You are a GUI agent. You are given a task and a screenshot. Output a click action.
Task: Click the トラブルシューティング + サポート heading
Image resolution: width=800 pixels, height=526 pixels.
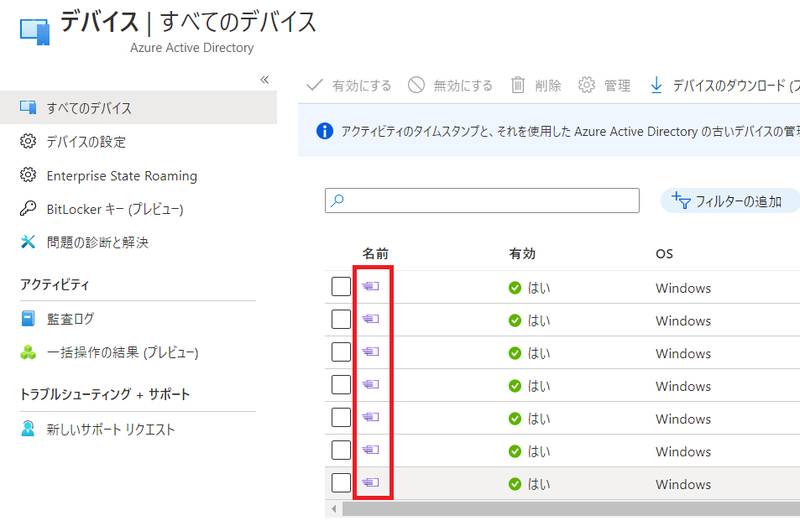click(105, 394)
